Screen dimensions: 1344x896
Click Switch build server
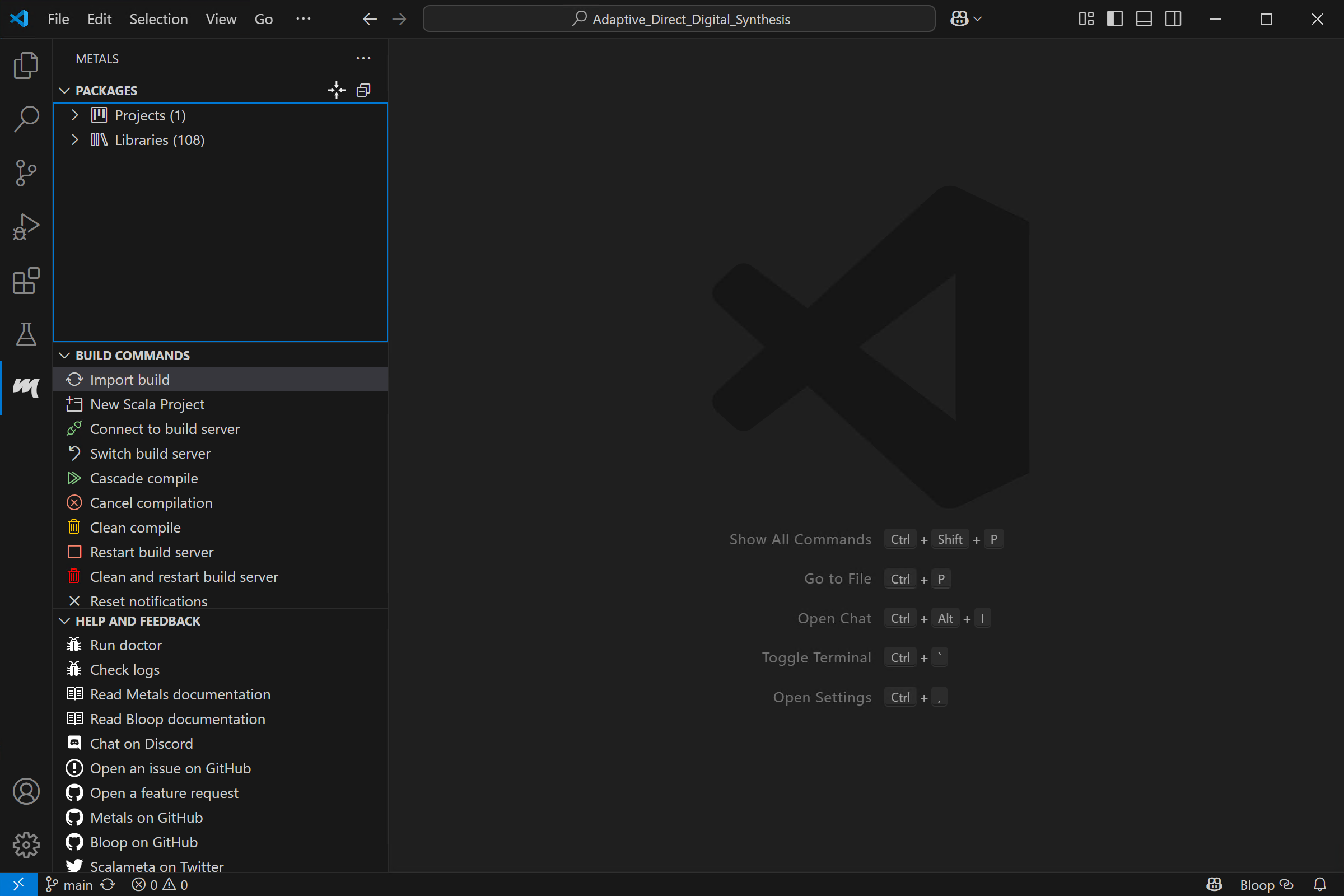(x=221, y=453)
